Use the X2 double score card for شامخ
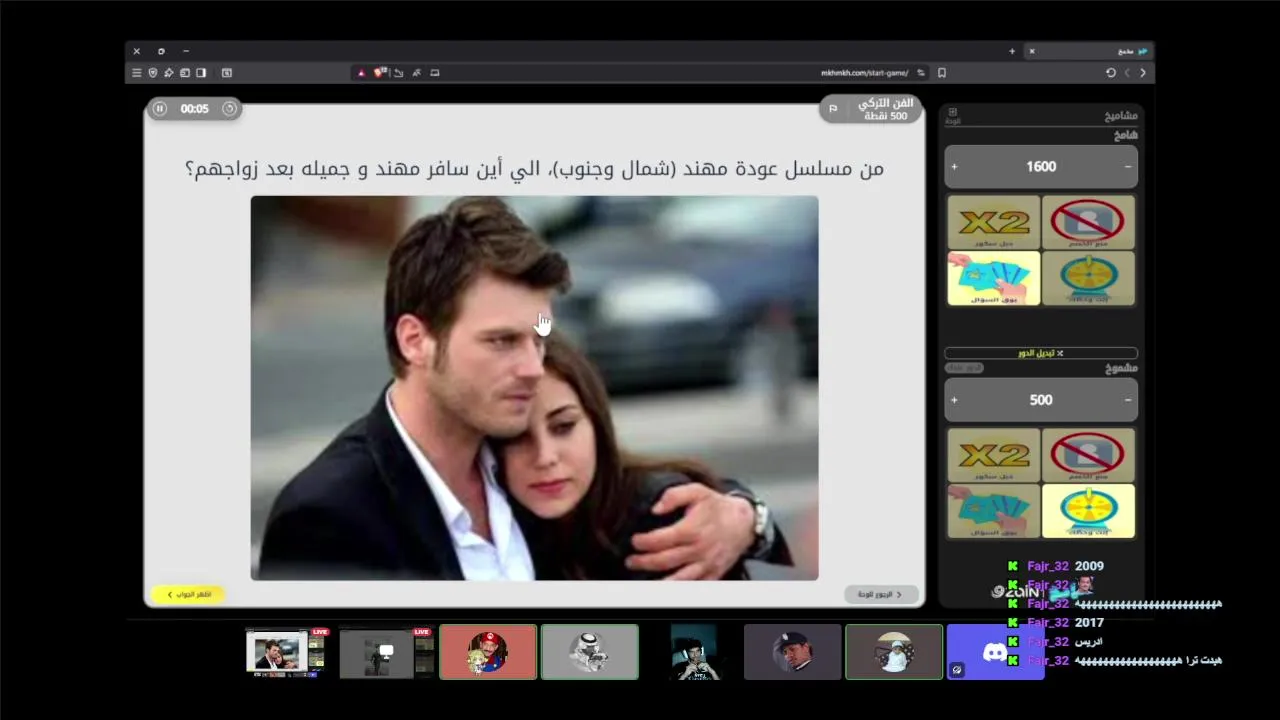Image resolution: width=1280 pixels, height=720 pixels. tap(994, 222)
